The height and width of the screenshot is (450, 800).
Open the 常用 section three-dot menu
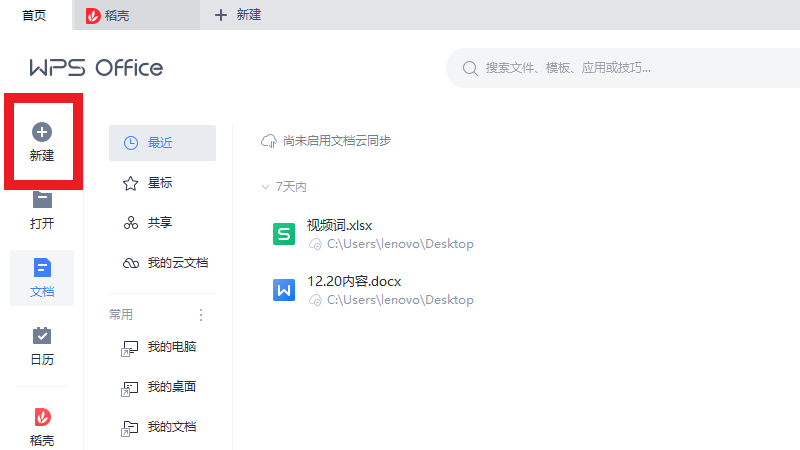click(x=200, y=315)
